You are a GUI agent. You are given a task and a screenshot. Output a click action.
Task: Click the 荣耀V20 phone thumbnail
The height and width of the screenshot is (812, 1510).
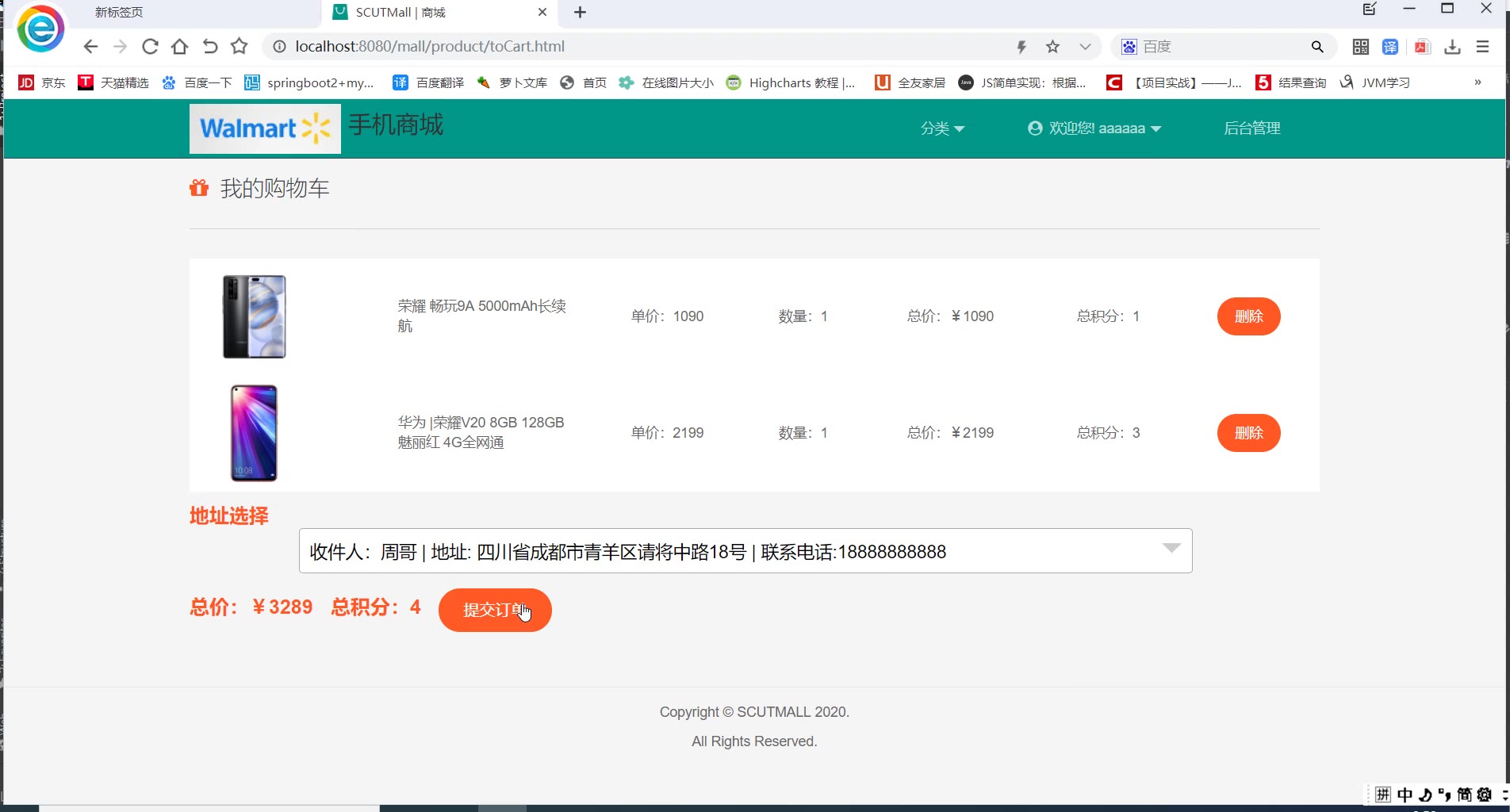point(254,433)
